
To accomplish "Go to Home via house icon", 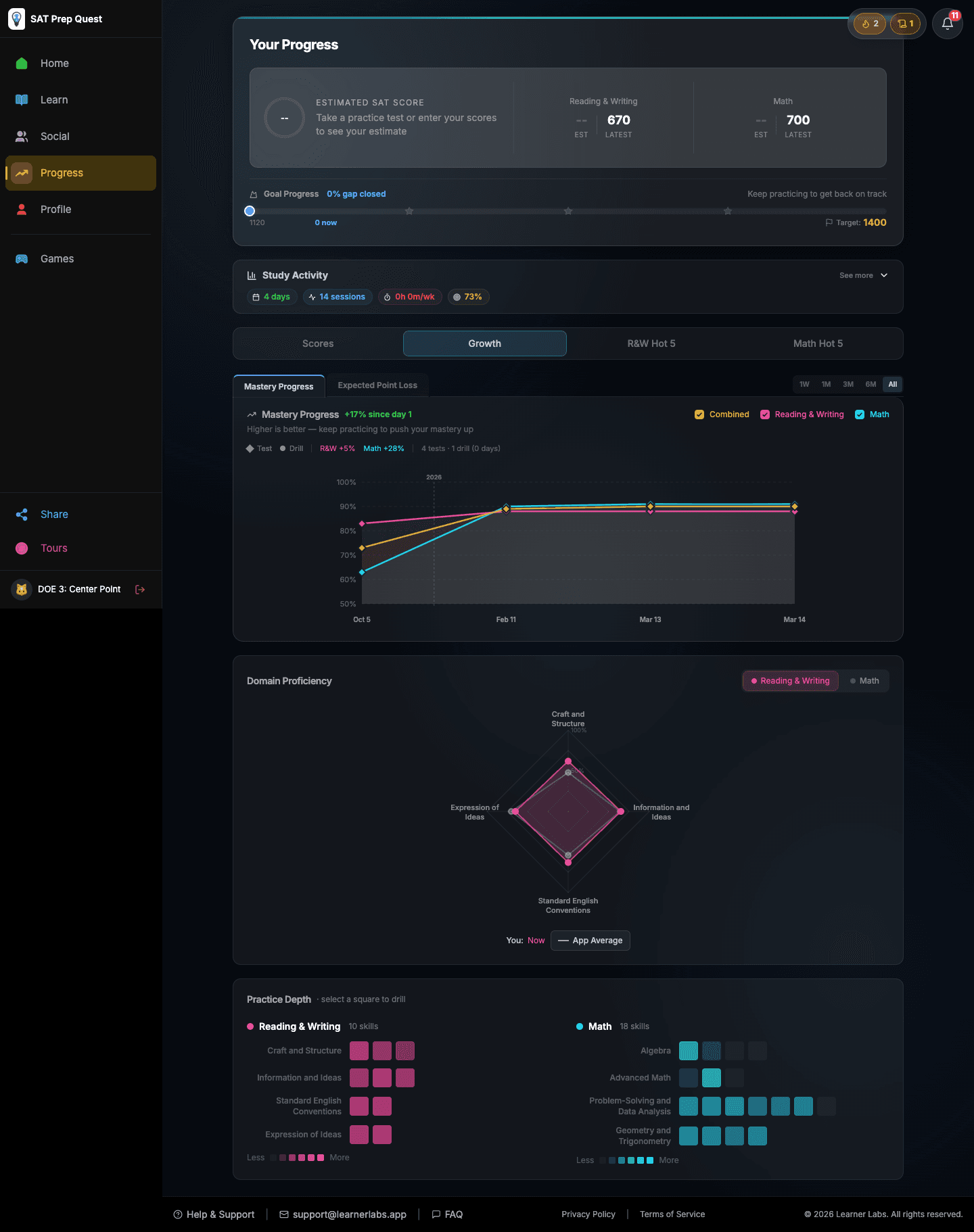I will [x=22, y=64].
